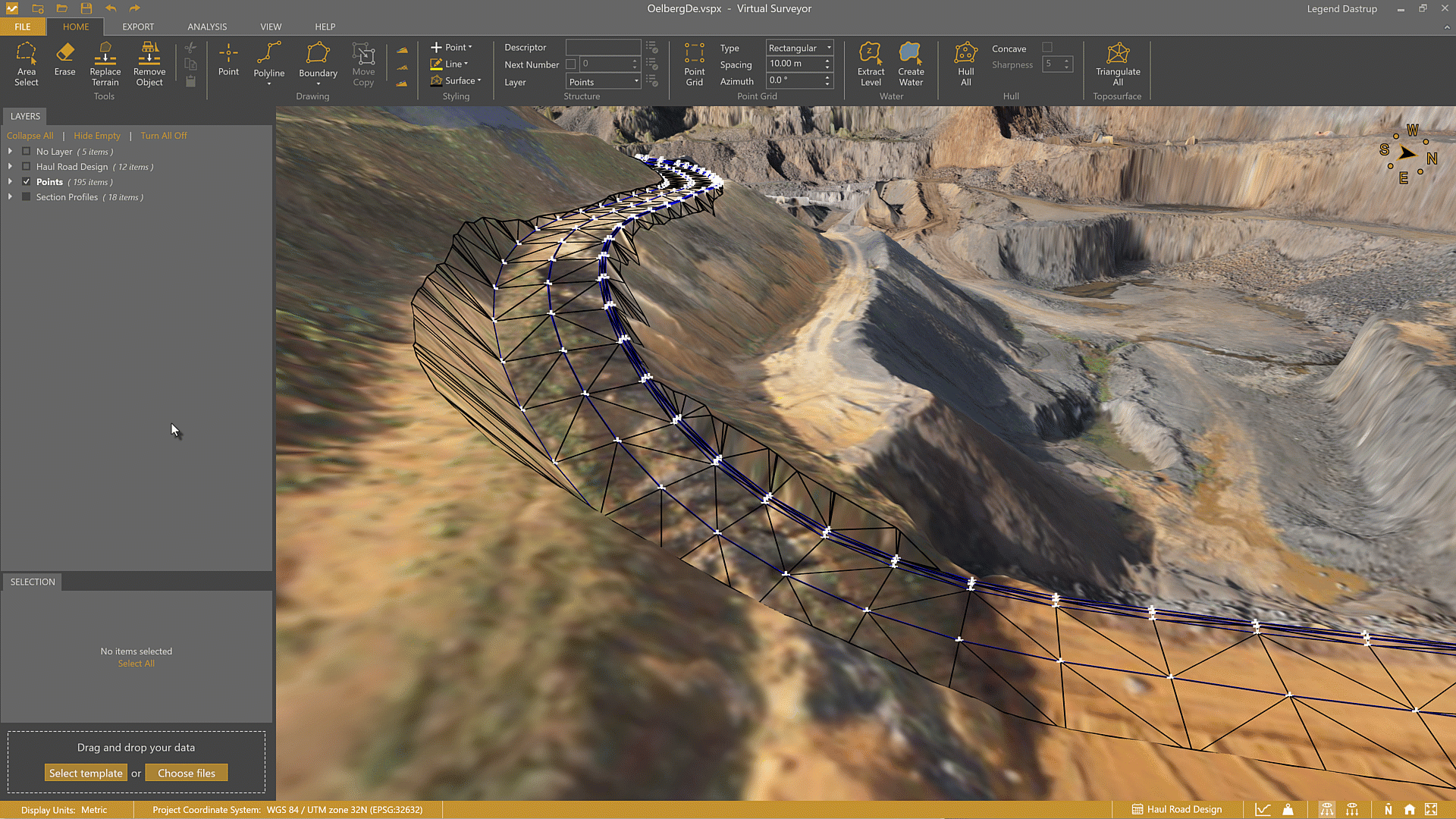Image resolution: width=1456 pixels, height=819 pixels.
Task: Choose the Polyline drawing tool
Action: (x=268, y=61)
